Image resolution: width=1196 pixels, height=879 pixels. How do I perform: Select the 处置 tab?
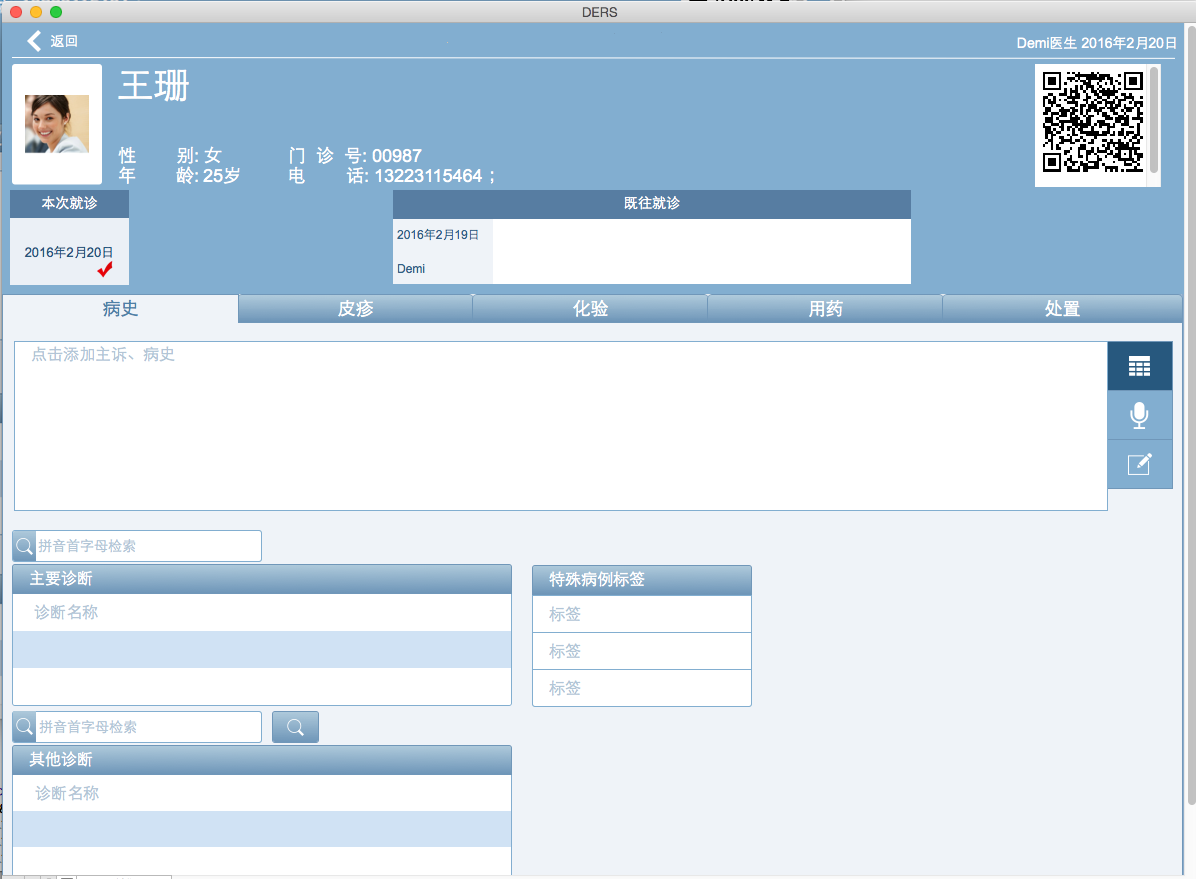coord(1061,309)
